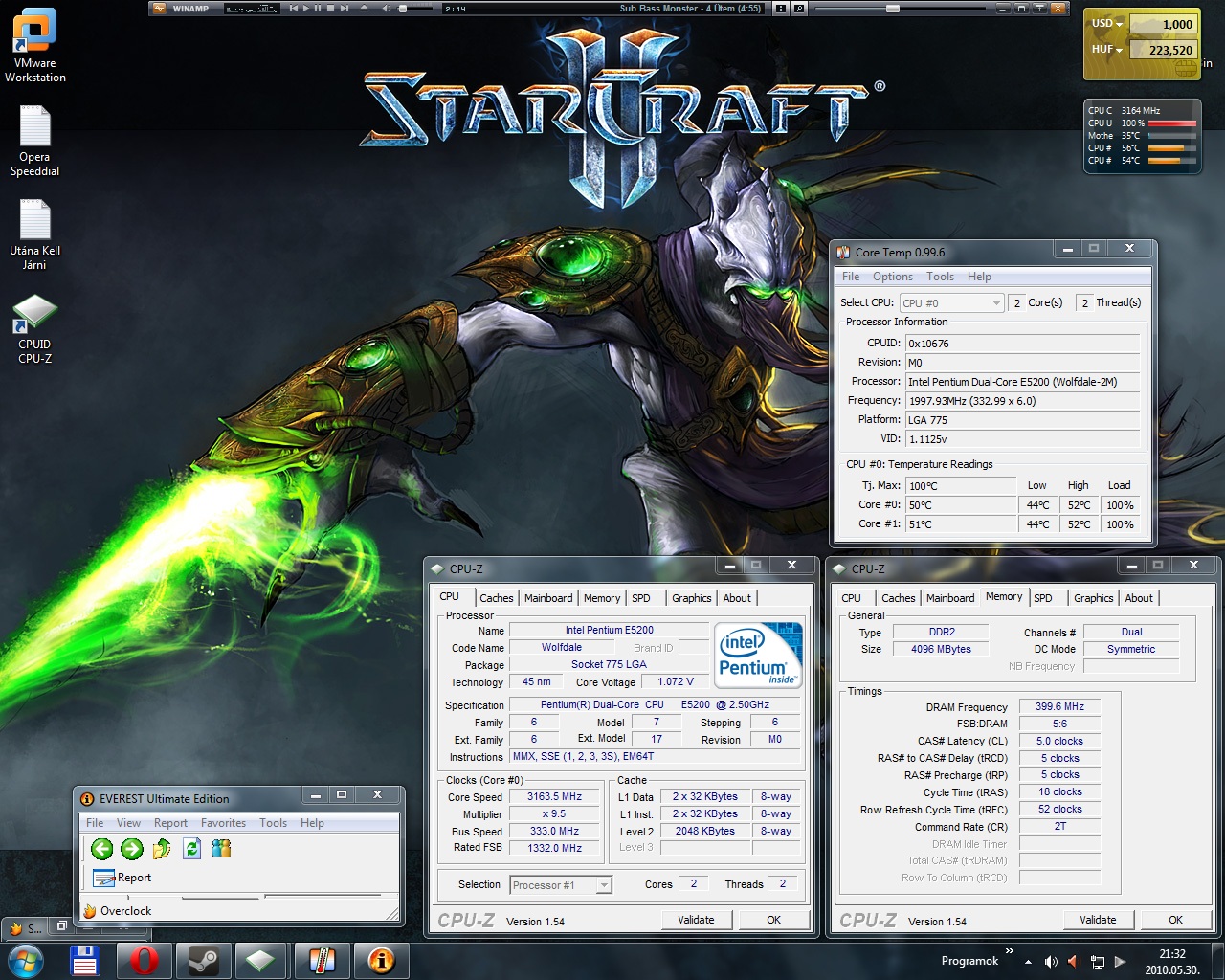The width and height of the screenshot is (1225, 980).
Task: Open the Opera Speeddial desktop file
Action: [34, 140]
